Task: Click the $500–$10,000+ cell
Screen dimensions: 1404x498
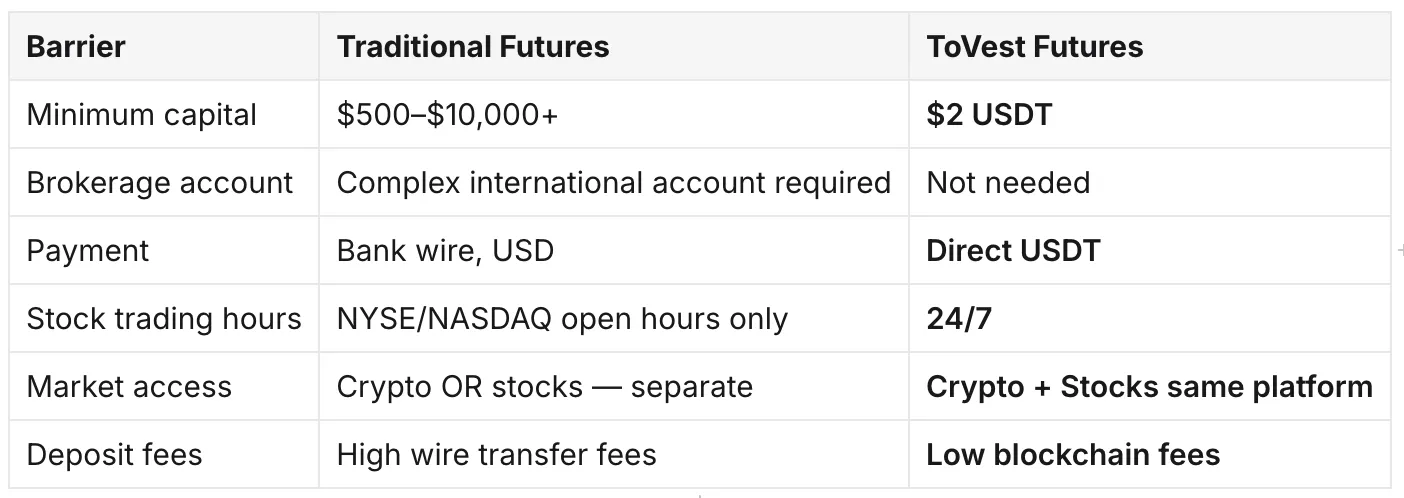Action: tap(448, 114)
